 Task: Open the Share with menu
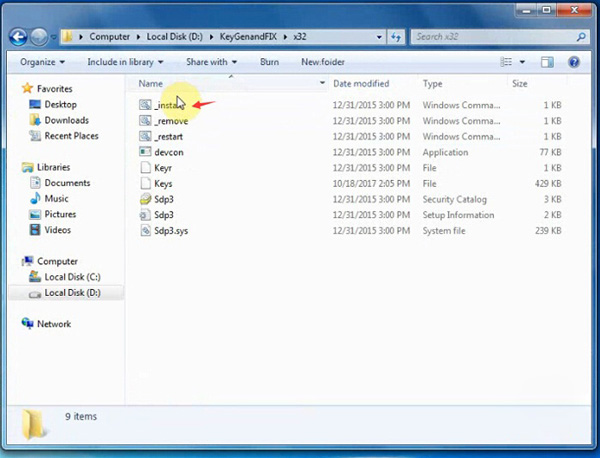(211, 62)
